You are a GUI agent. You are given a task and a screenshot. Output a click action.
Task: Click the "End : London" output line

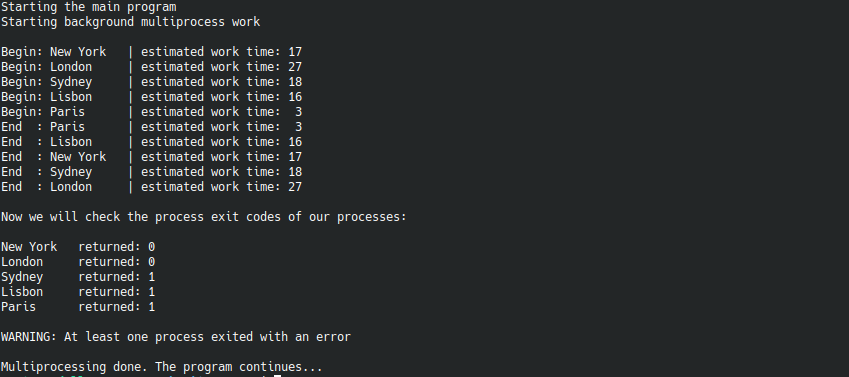[152, 187]
